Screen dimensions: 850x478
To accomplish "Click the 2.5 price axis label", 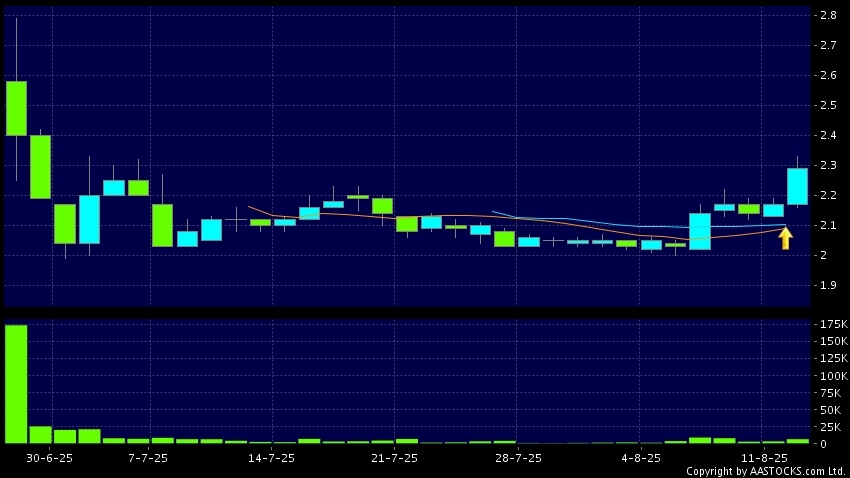I will [828, 105].
